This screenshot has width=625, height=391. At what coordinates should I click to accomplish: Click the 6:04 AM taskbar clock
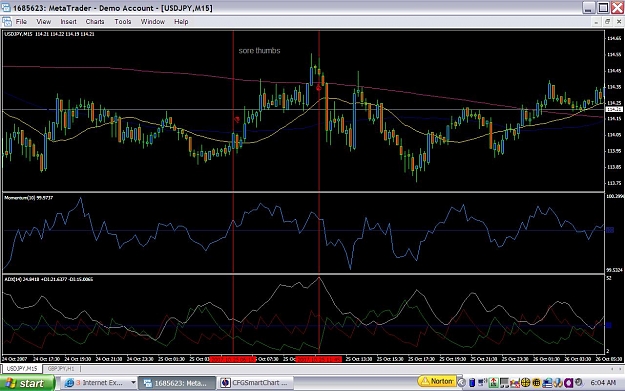click(603, 383)
